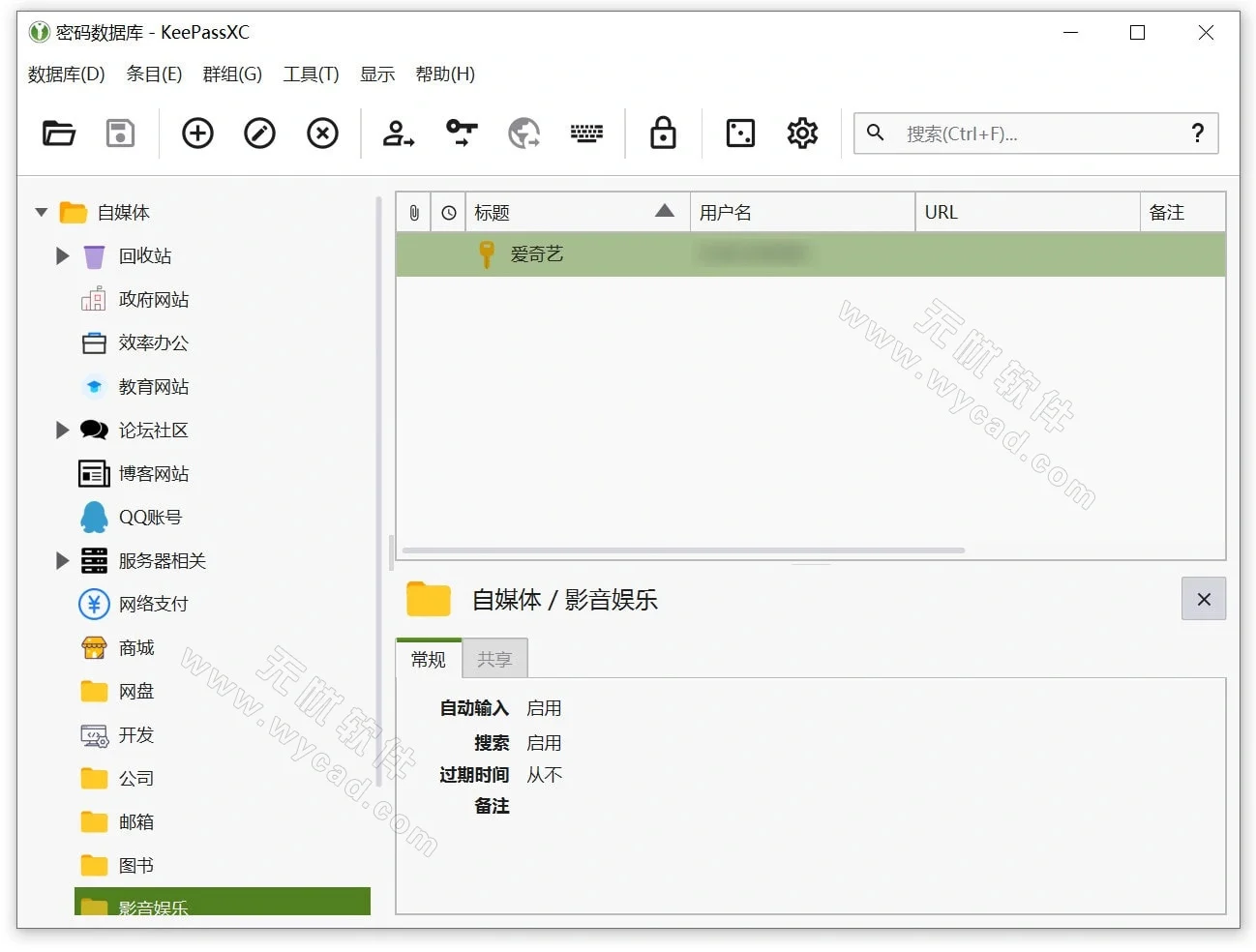The image size is (1256, 952).
Task: Open a password database file
Action: 59,134
